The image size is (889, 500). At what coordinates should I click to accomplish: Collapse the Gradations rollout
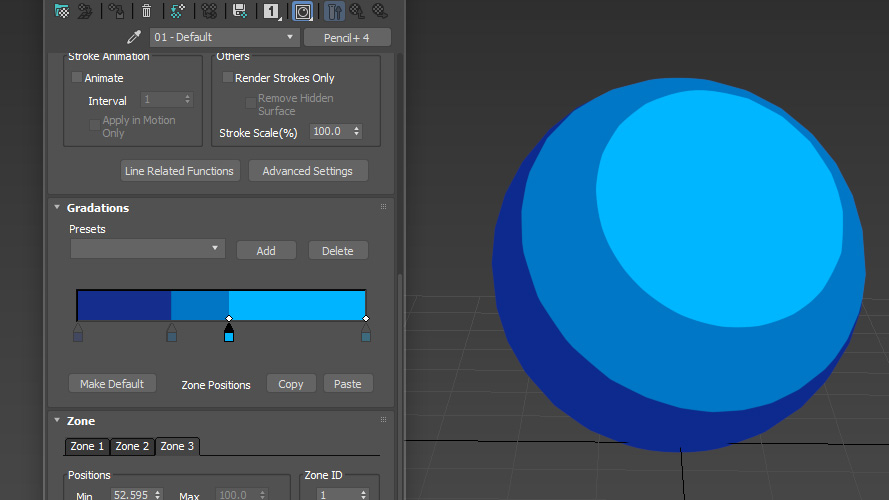[57, 207]
